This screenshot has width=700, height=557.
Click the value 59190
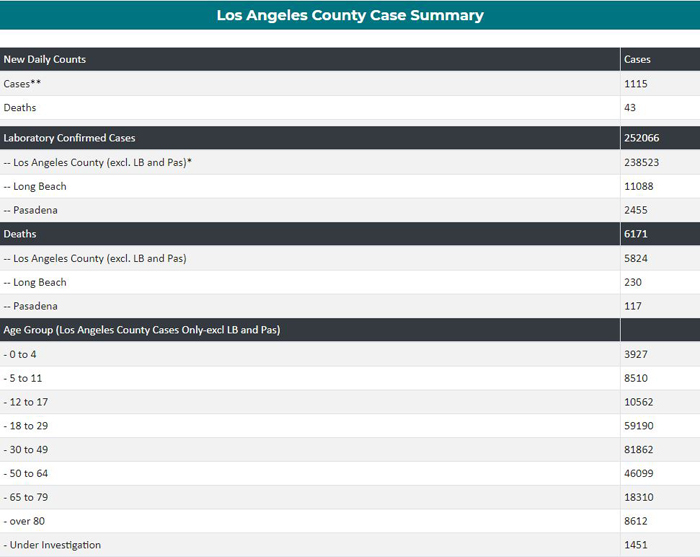coord(638,426)
